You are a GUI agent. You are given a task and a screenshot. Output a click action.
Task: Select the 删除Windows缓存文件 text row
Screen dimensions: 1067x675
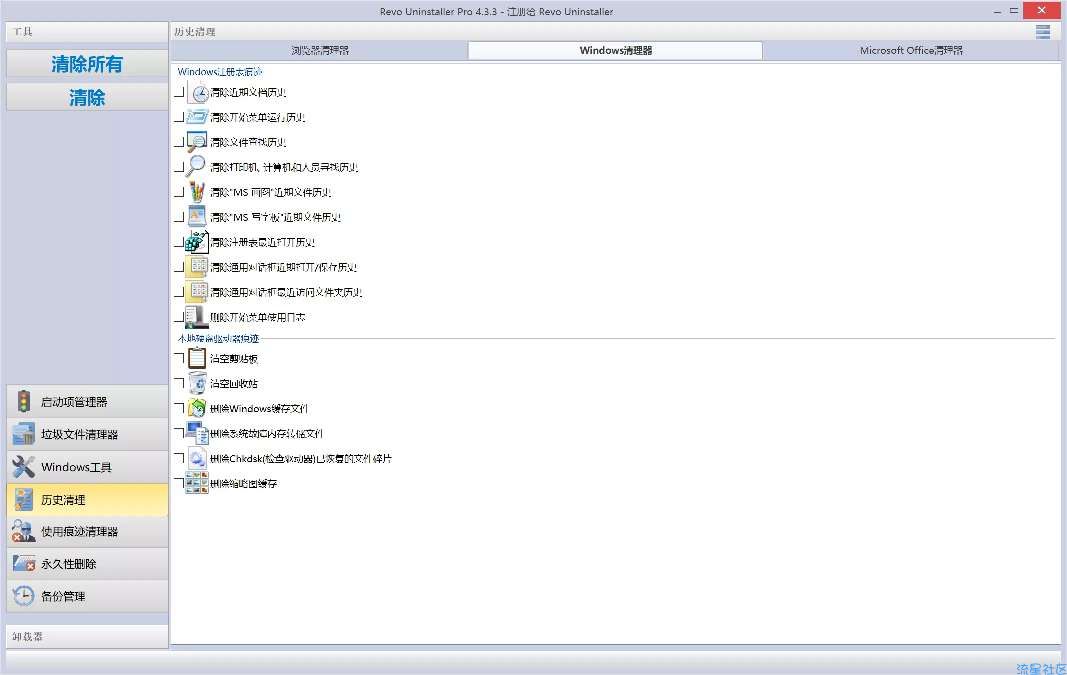[x=259, y=409]
